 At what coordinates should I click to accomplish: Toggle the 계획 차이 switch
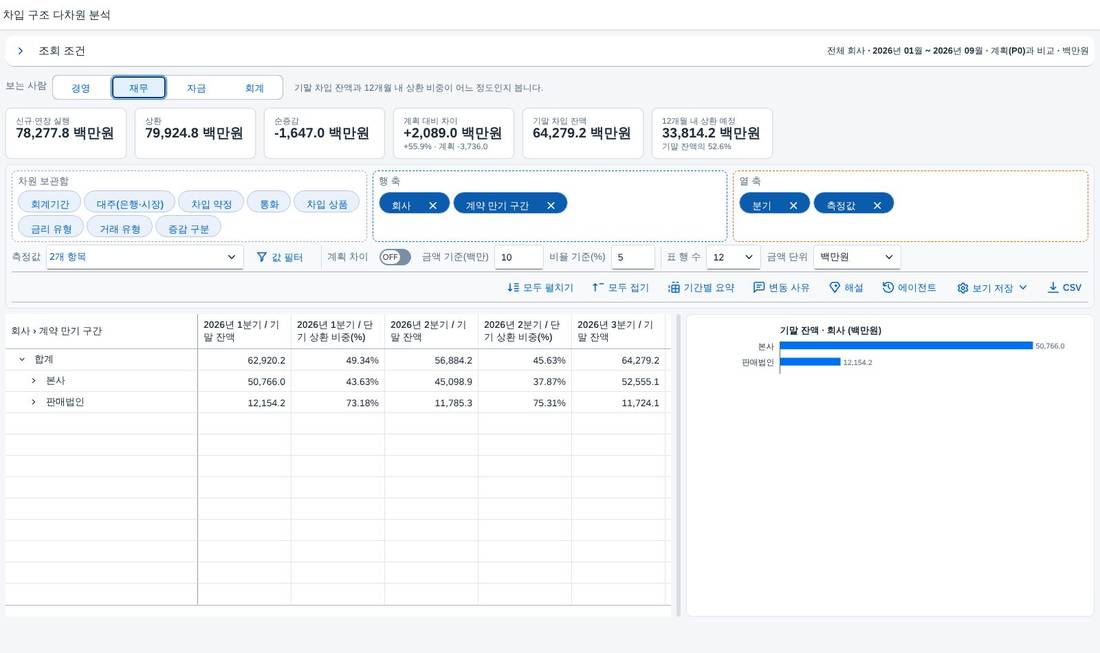pyautogui.click(x=395, y=257)
